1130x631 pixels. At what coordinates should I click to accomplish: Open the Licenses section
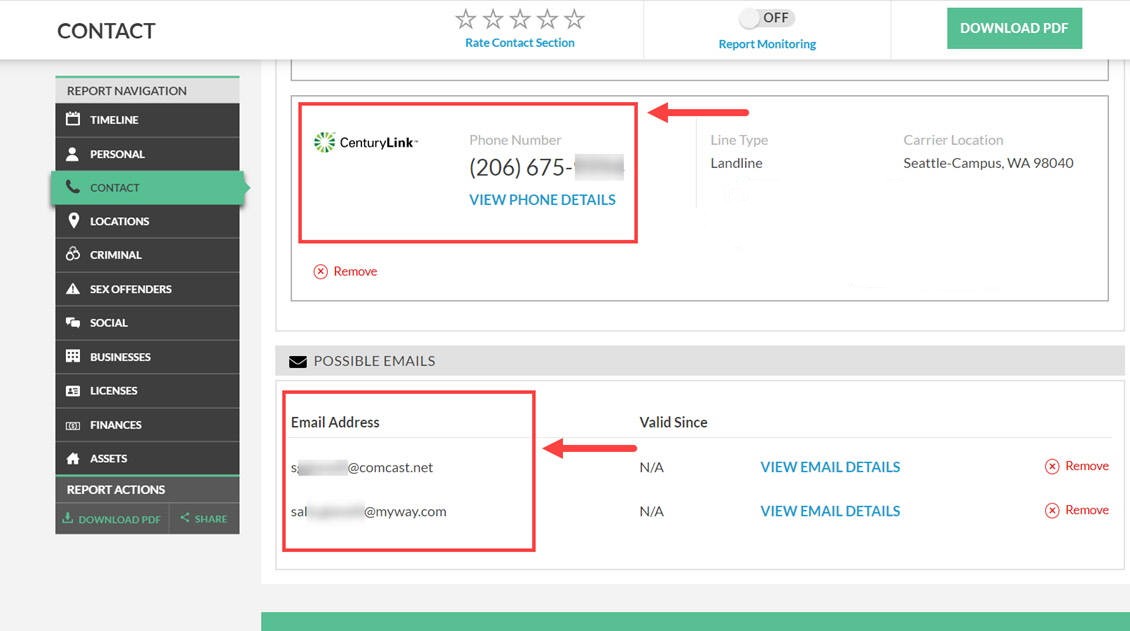tap(147, 390)
